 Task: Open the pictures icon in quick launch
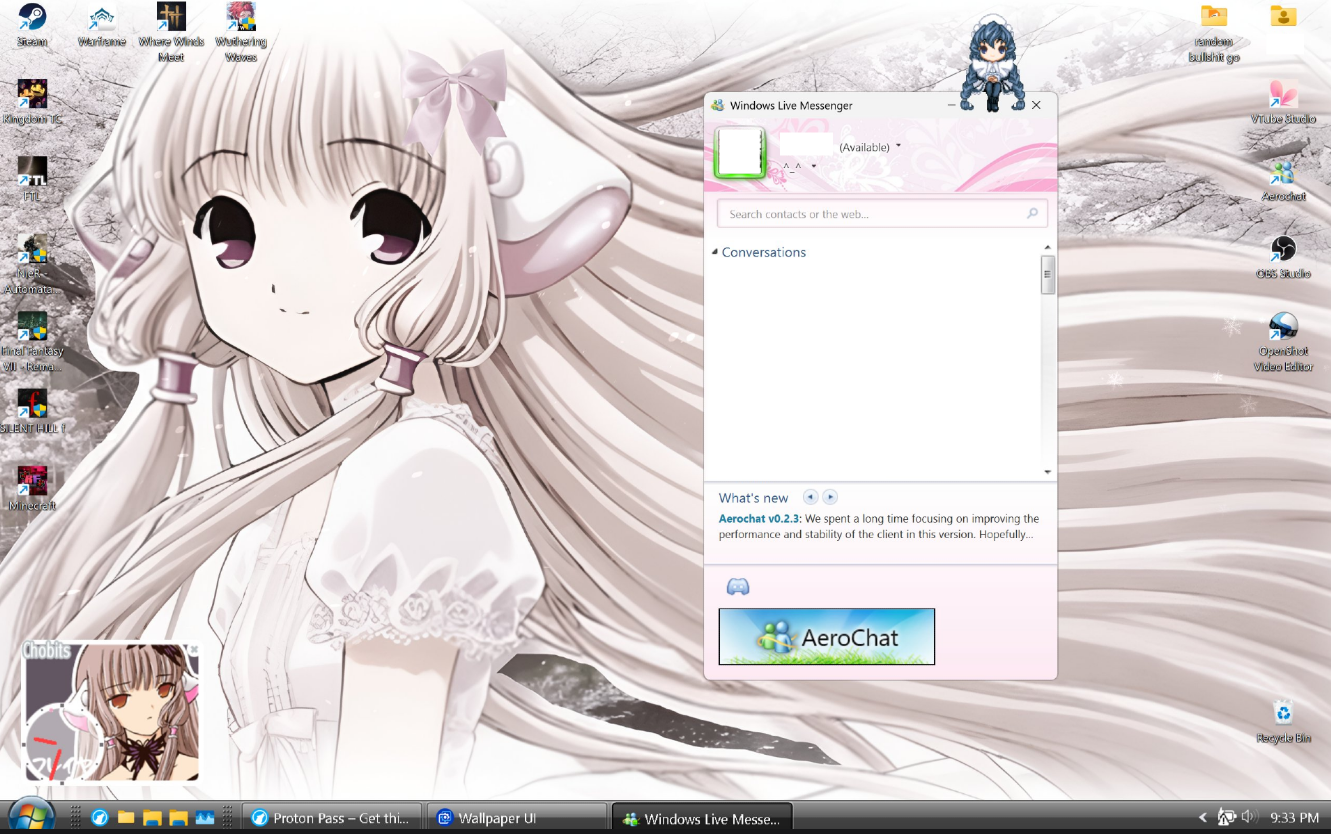click(205, 817)
